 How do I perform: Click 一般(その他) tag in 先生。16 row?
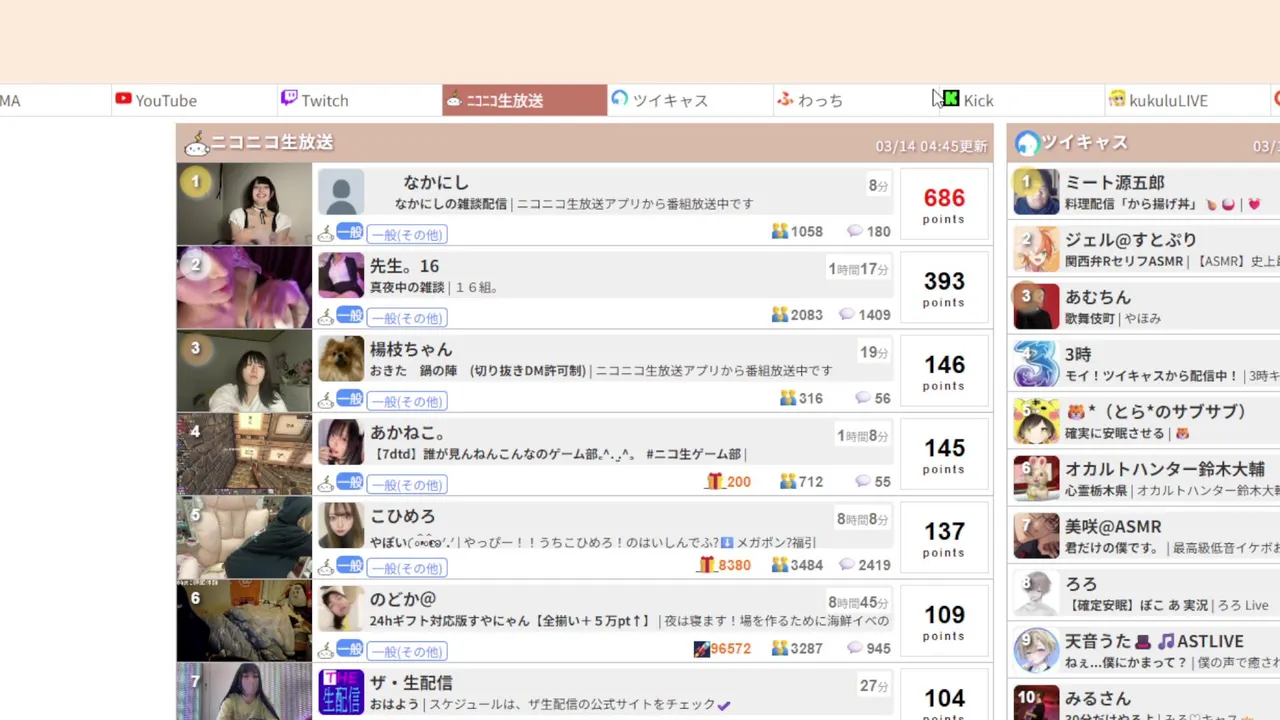click(406, 317)
